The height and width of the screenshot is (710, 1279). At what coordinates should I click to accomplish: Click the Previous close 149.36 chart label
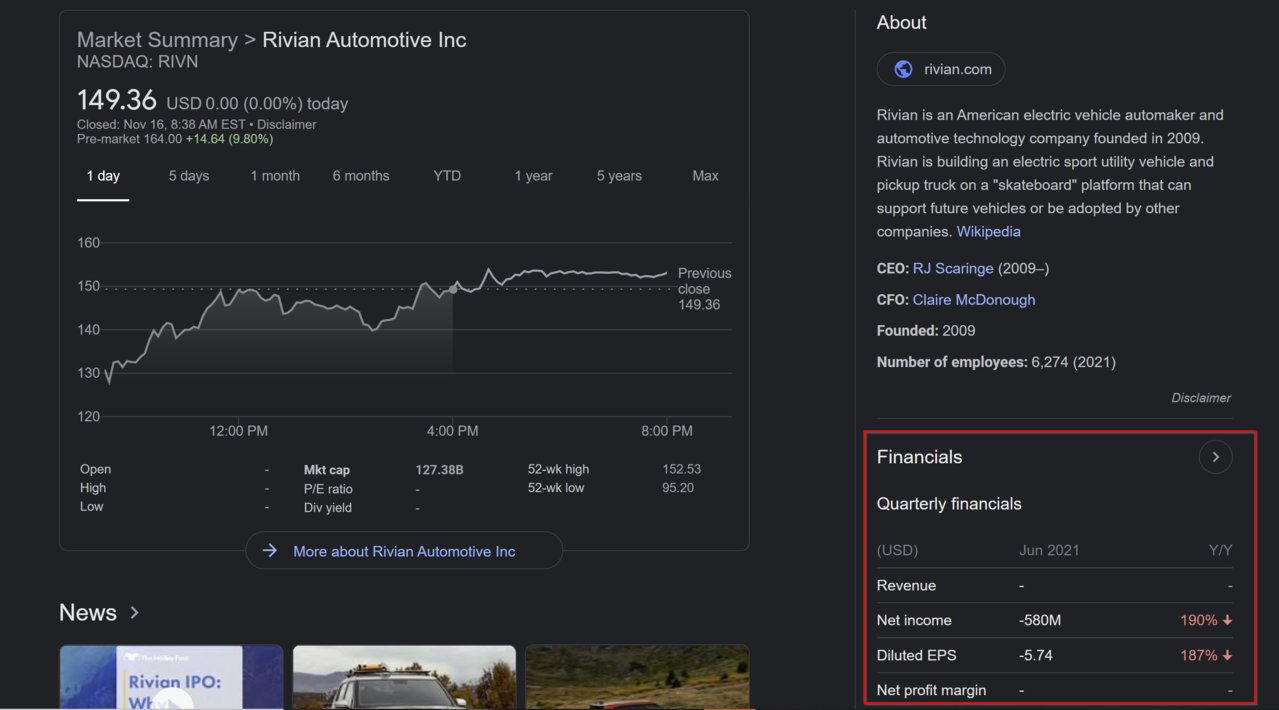coord(704,289)
